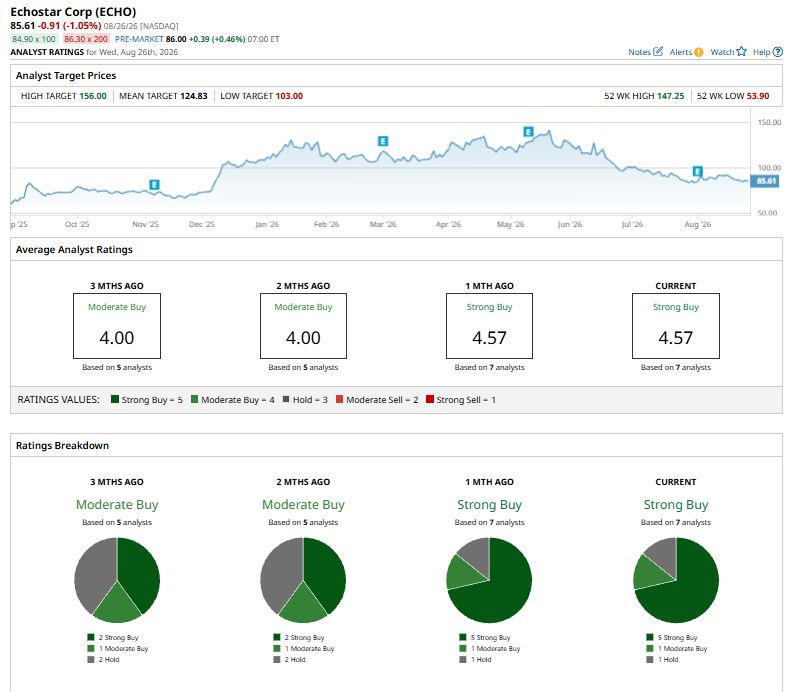
Task: Click the 84.90 x 100 bid quote
Action: tap(34, 39)
